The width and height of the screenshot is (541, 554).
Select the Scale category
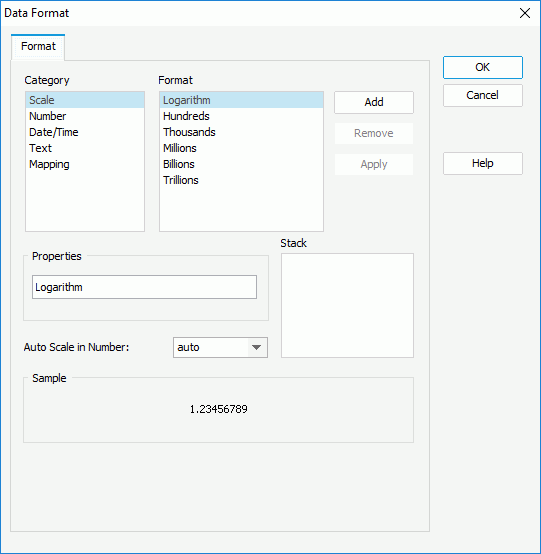point(85,100)
